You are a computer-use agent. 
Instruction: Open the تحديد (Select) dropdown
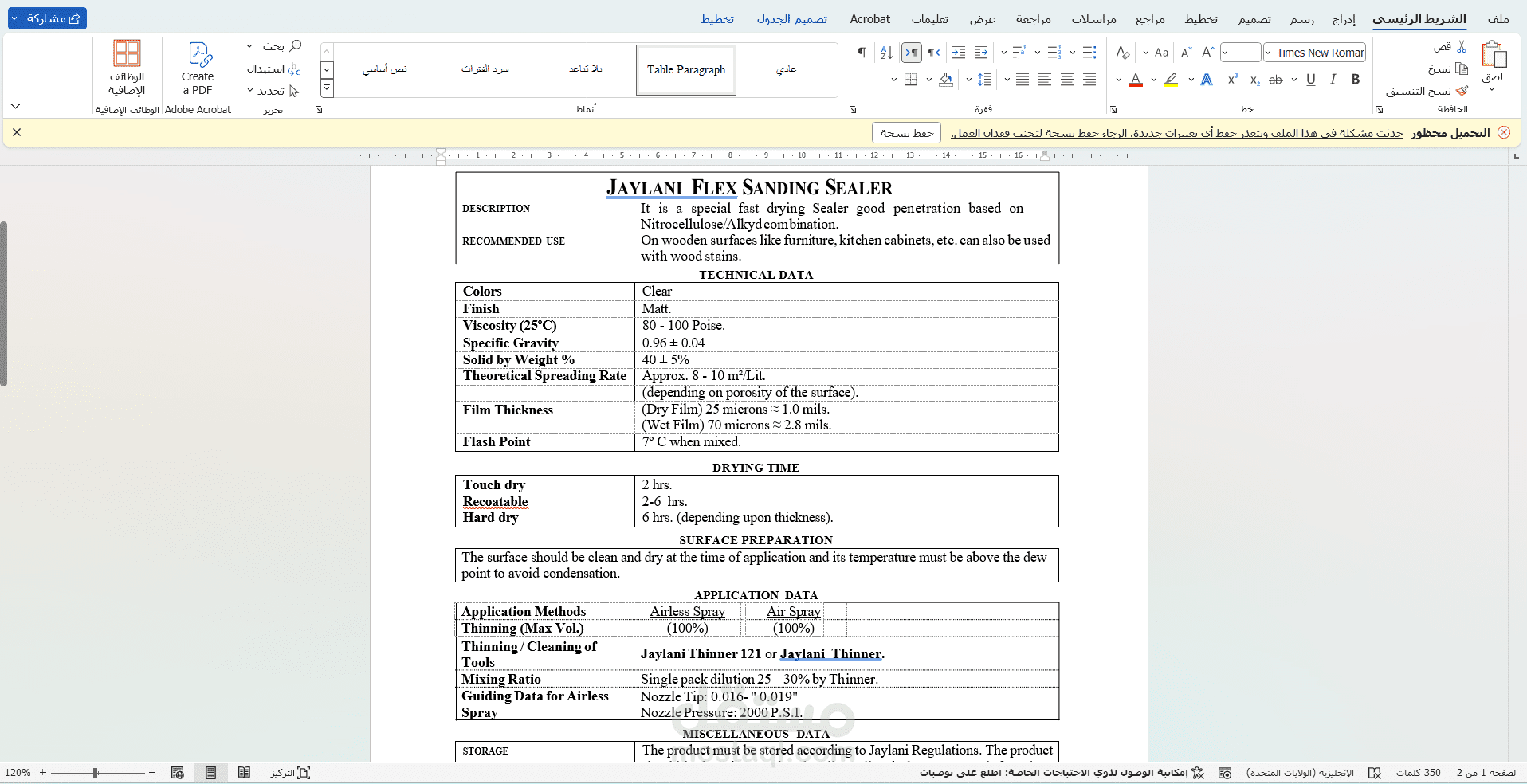[272, 91]
